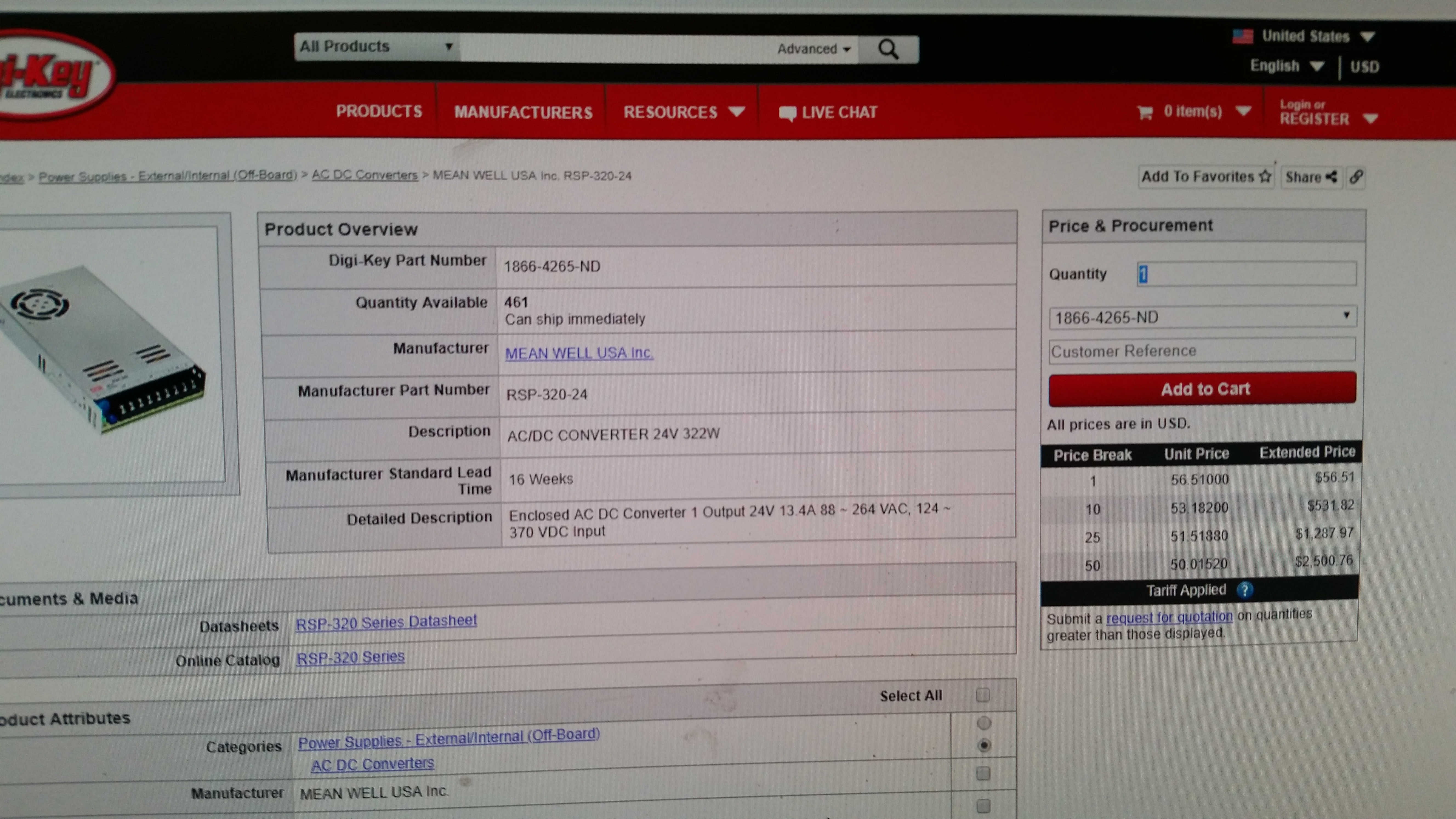Click the 16 Weeks lead time value
This screenshot has height=819, width=1456.
[x=541, y=479]
